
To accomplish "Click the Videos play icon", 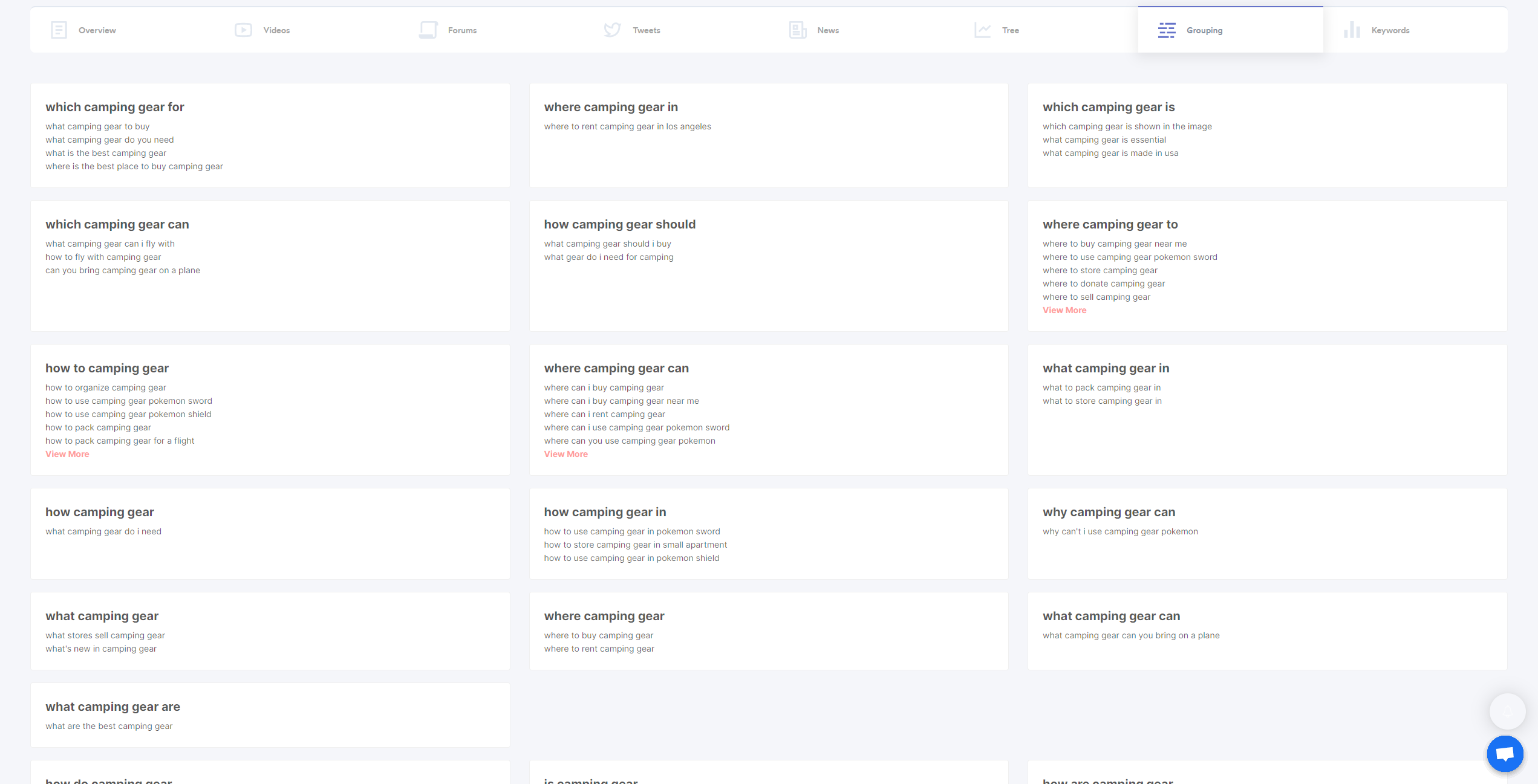I will (x=243, y=30).
